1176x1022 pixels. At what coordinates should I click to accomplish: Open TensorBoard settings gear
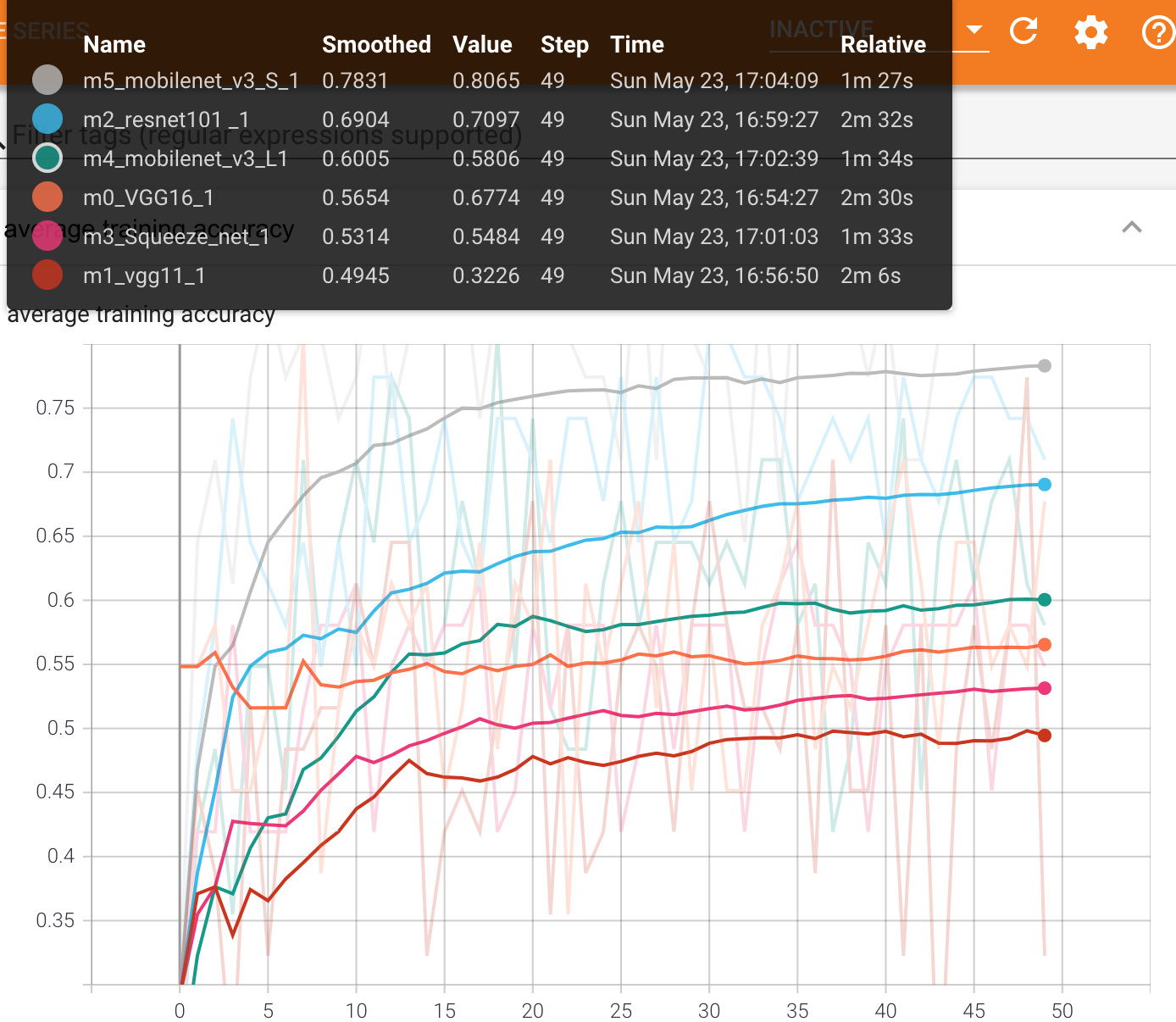[1091, 32]
